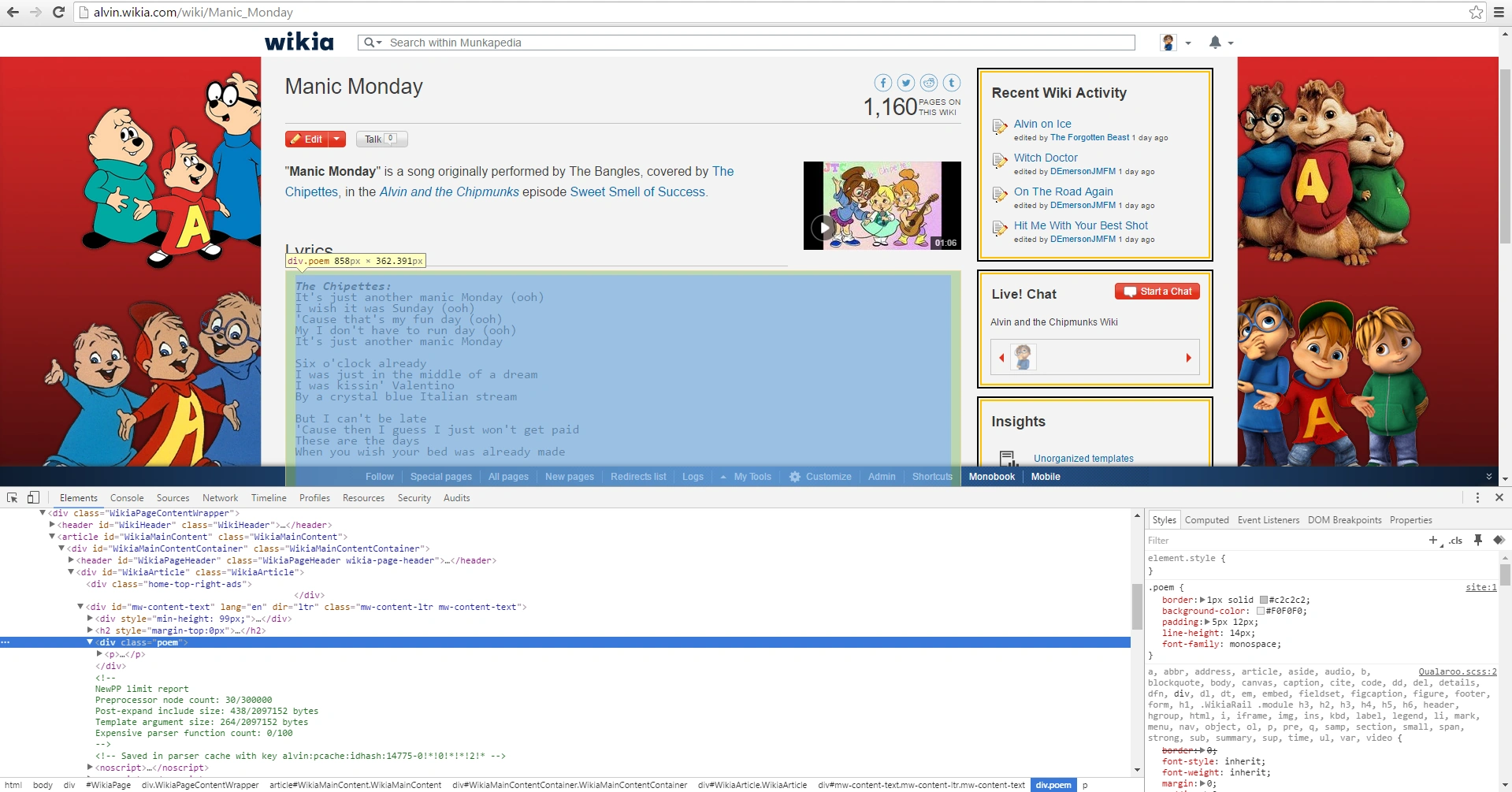
Task: Open the Timeline tab
Action: 269,498
